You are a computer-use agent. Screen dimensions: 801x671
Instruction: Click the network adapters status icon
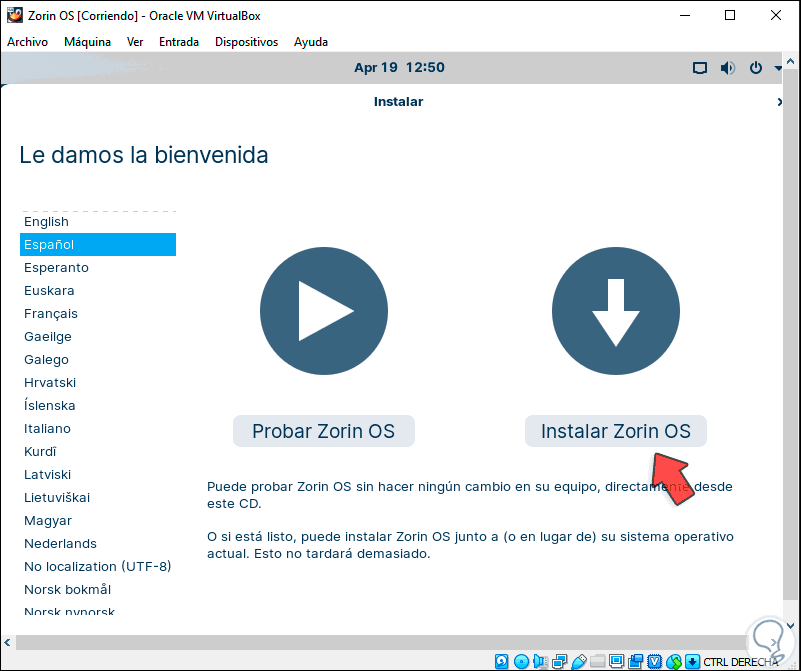[x=559, y=661]
